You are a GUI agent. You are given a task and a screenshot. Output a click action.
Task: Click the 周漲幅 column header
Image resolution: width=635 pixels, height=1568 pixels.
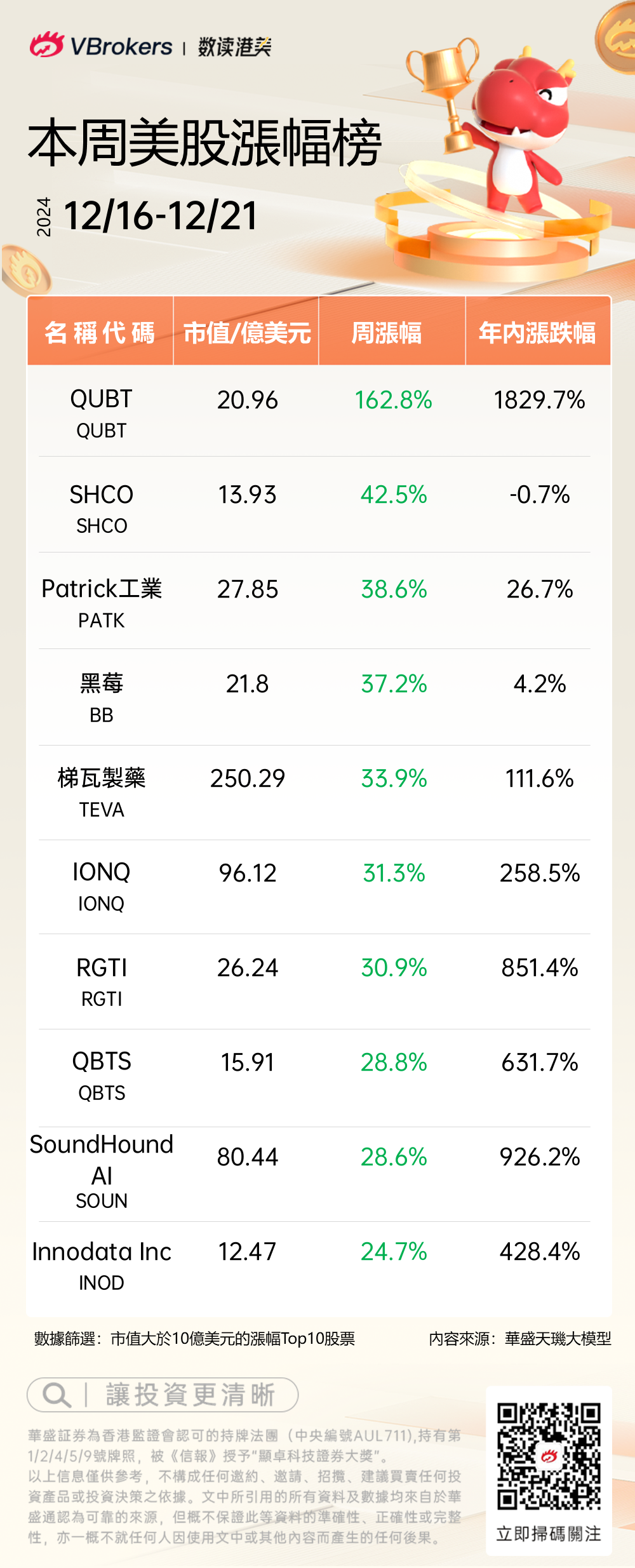click(x=386, y=332)
